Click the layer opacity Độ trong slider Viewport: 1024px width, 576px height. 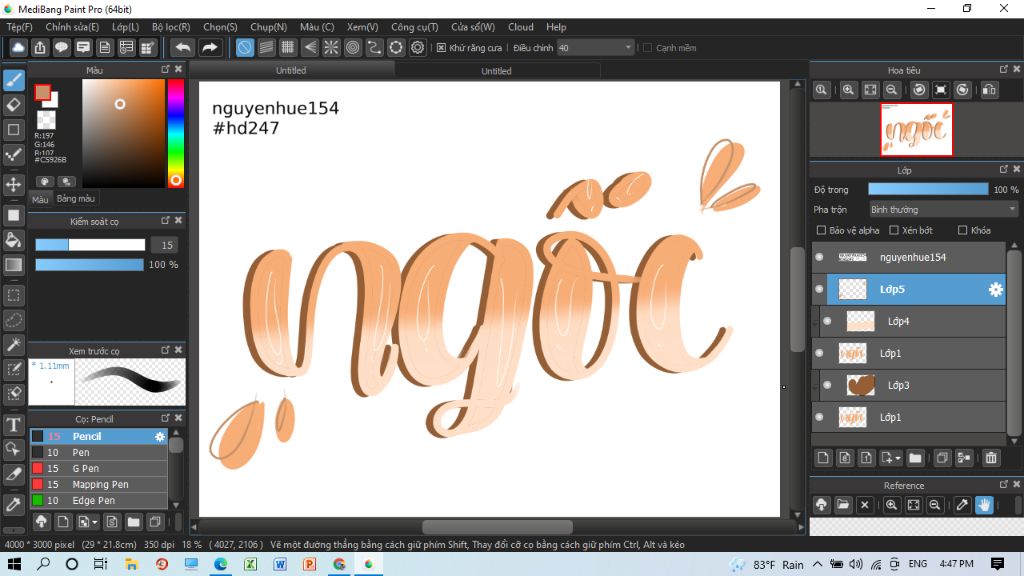tap(928, 189)
